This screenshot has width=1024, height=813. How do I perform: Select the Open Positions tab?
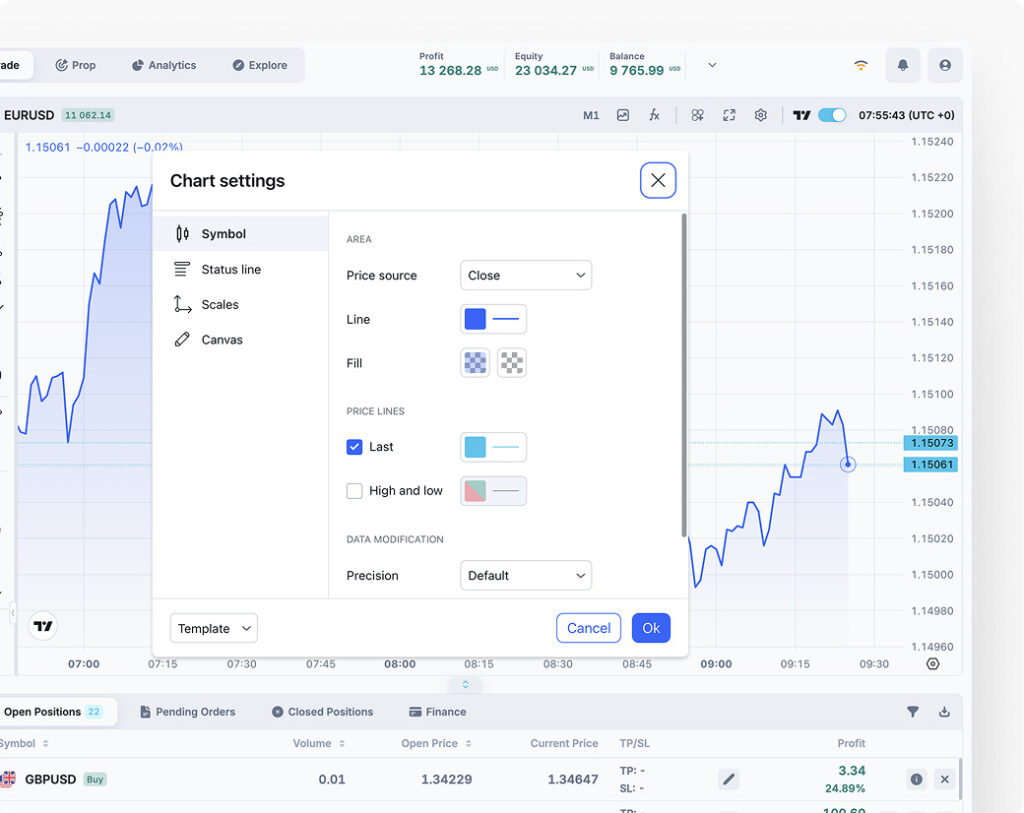[54, 712]
